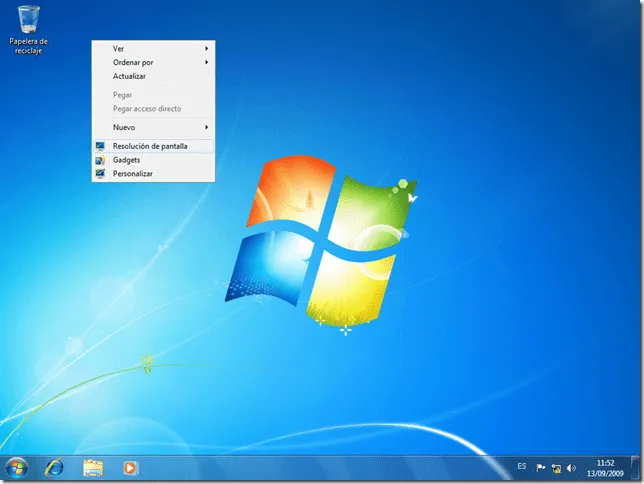Expand the Nuevo submenu
The width and height of the screenshot is (644, 484).
pyautogui.click(x=153, y=127)
